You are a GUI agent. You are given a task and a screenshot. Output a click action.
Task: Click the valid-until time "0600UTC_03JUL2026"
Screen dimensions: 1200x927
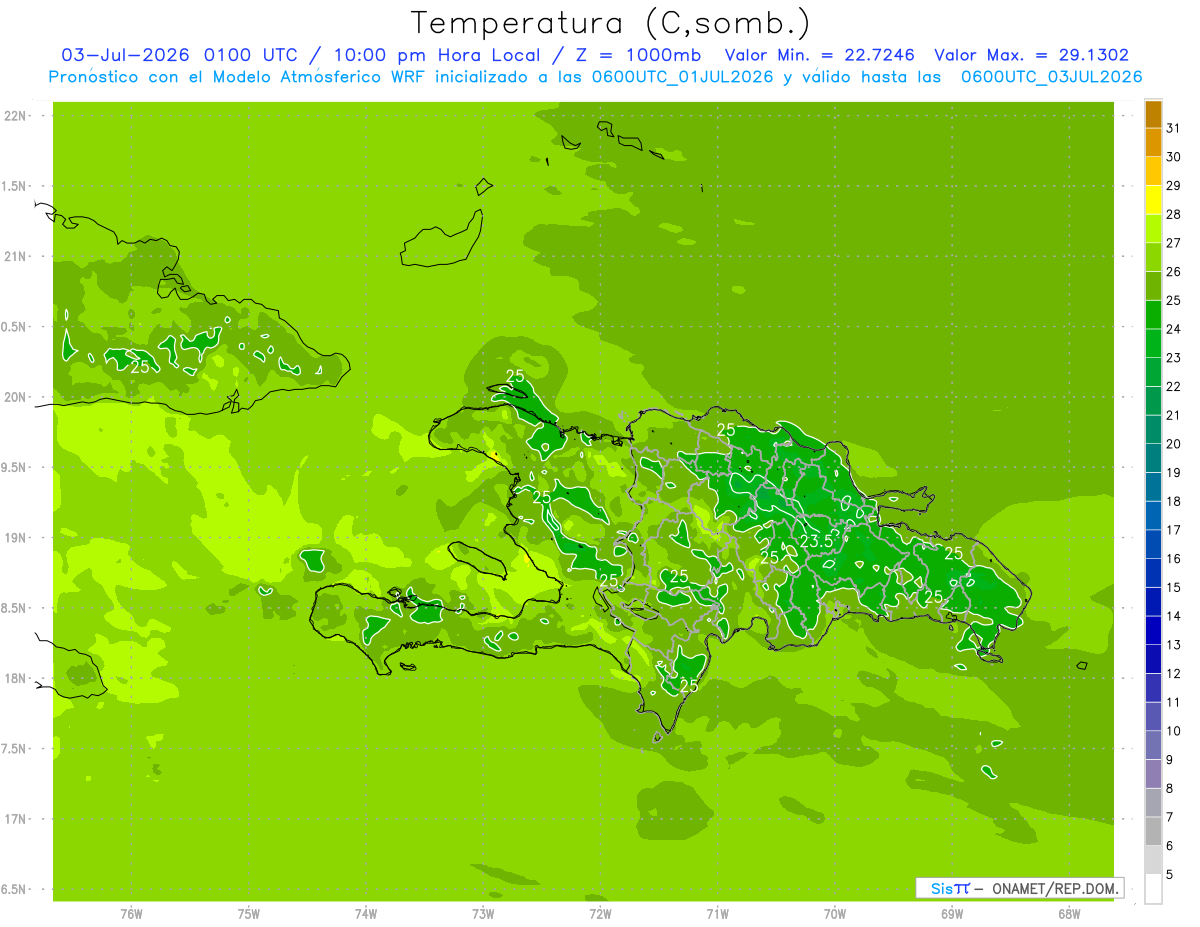coord(1052,77)
